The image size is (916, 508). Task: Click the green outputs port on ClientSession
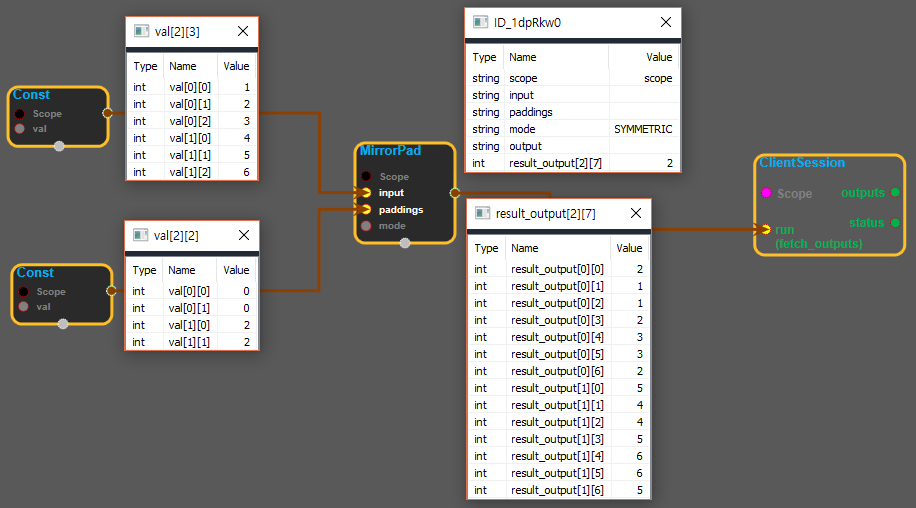pyautogui.click(x=895, y=192)
